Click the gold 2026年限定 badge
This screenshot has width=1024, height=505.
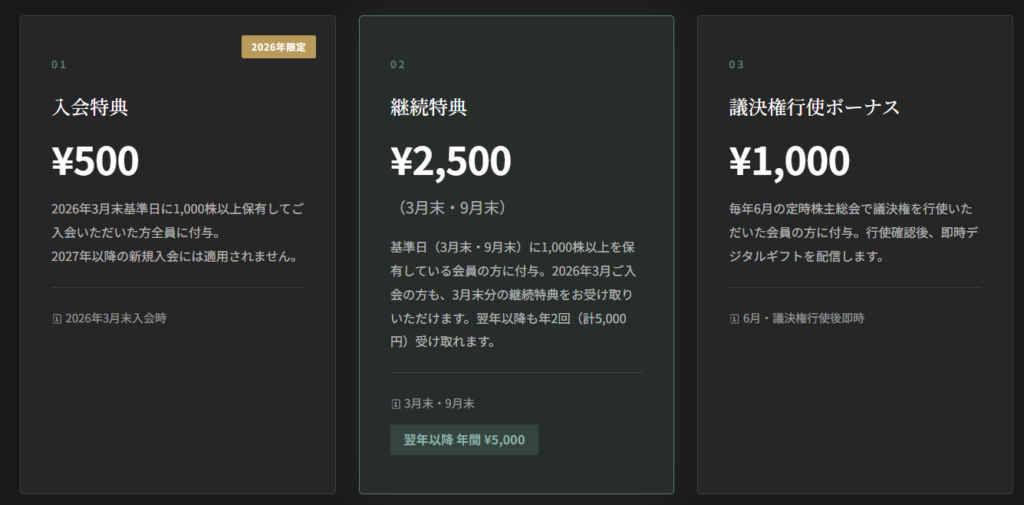(x=278, y=47)
